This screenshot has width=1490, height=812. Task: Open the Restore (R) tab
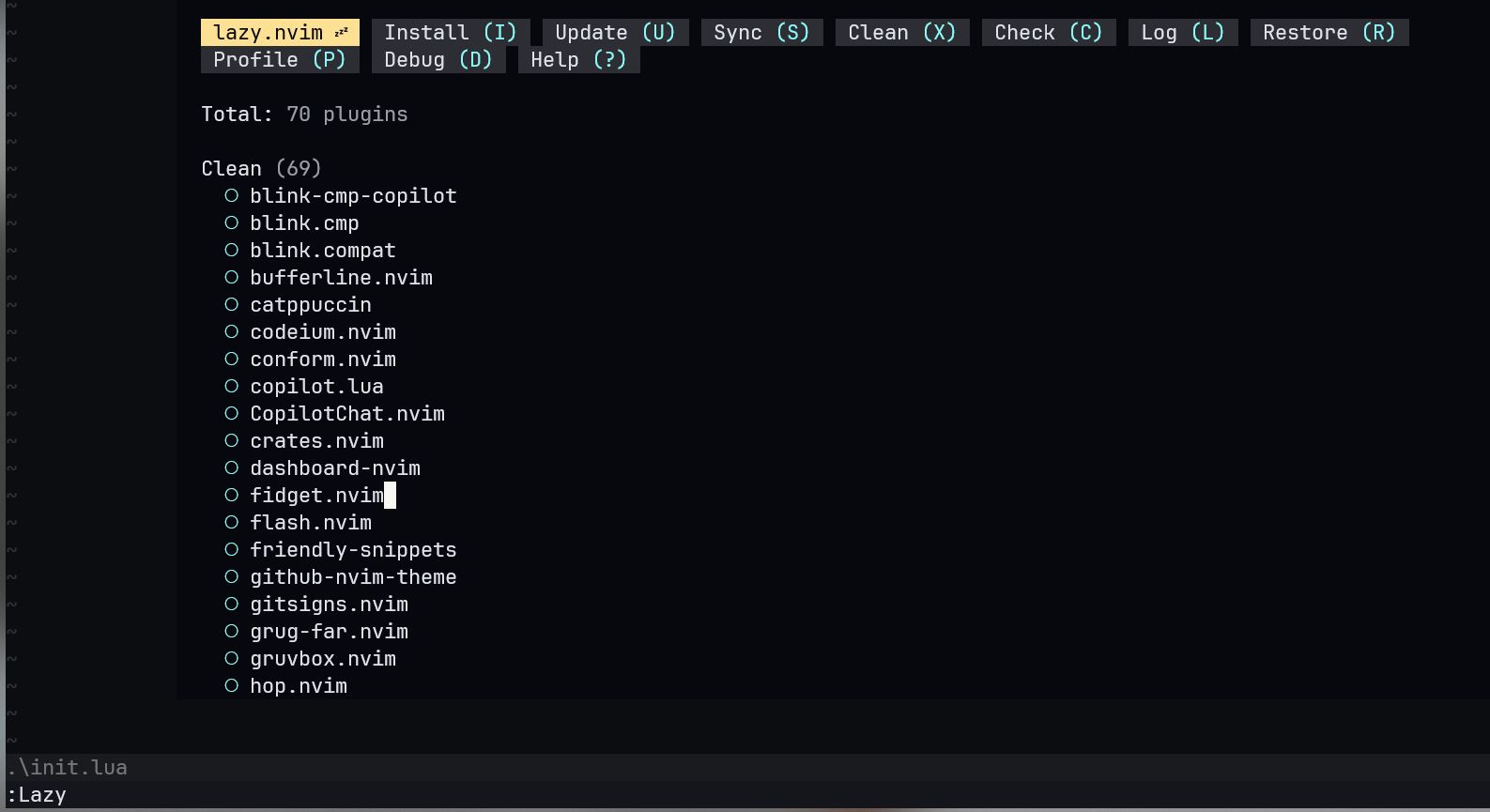pos(1329,33)
